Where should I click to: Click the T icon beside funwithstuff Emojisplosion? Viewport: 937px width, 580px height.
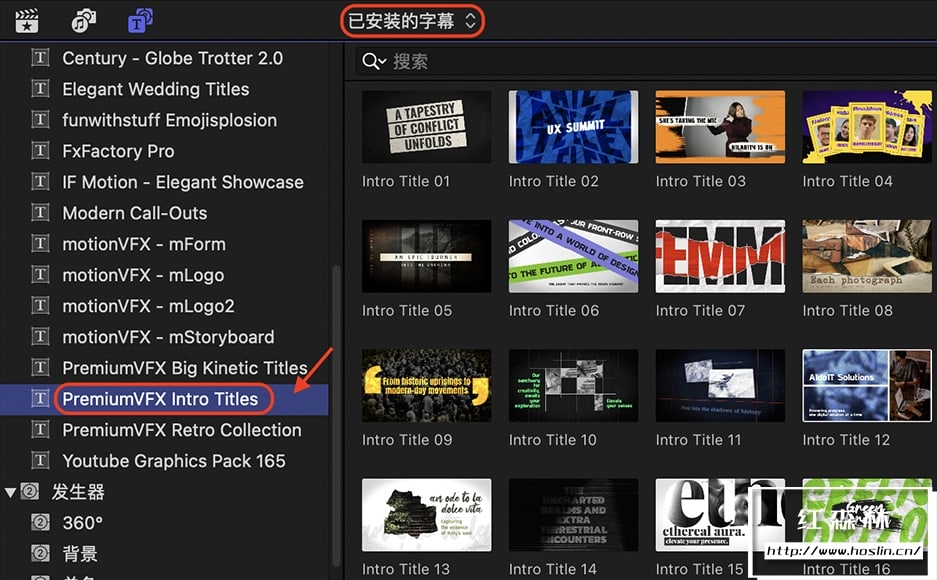pyautogui.click(x=40, y=120)
